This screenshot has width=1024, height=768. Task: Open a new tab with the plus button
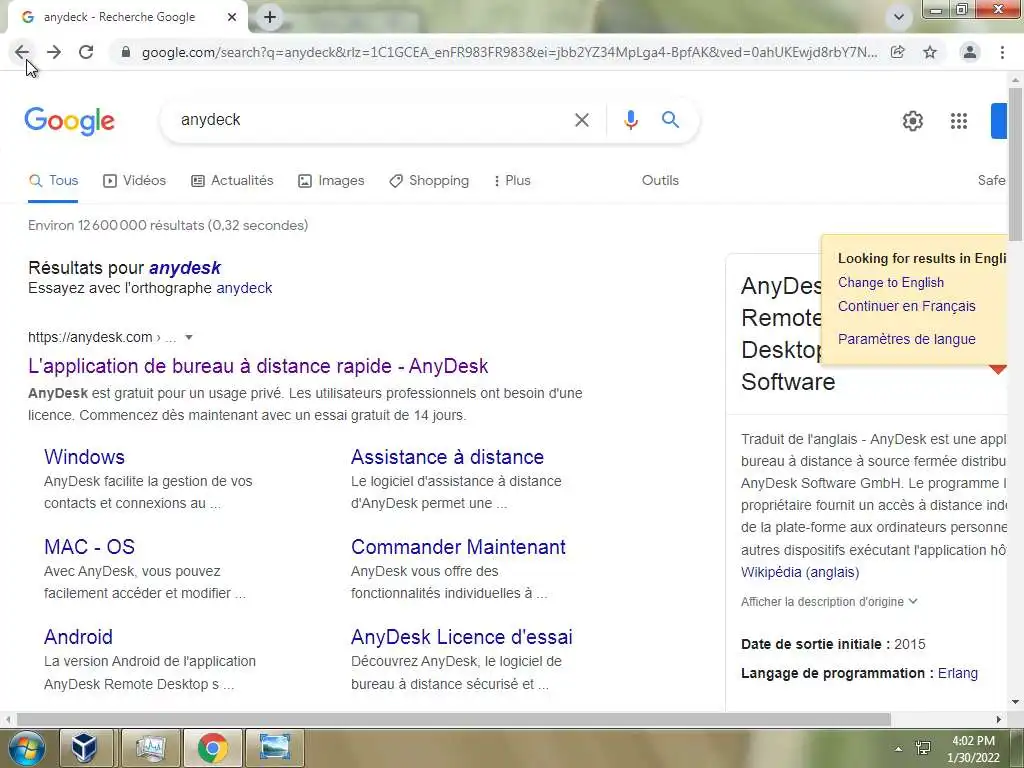pos(270,17)
